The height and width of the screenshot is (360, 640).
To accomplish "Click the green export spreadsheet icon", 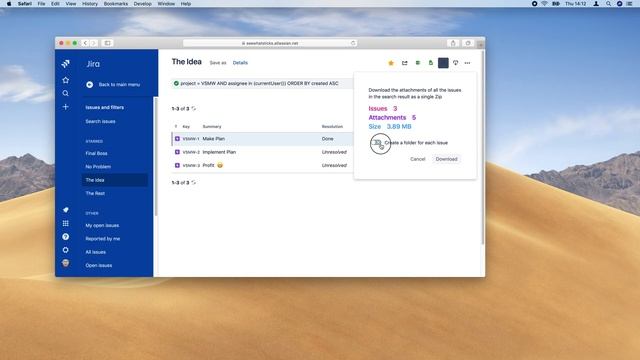I will point(418,63).
